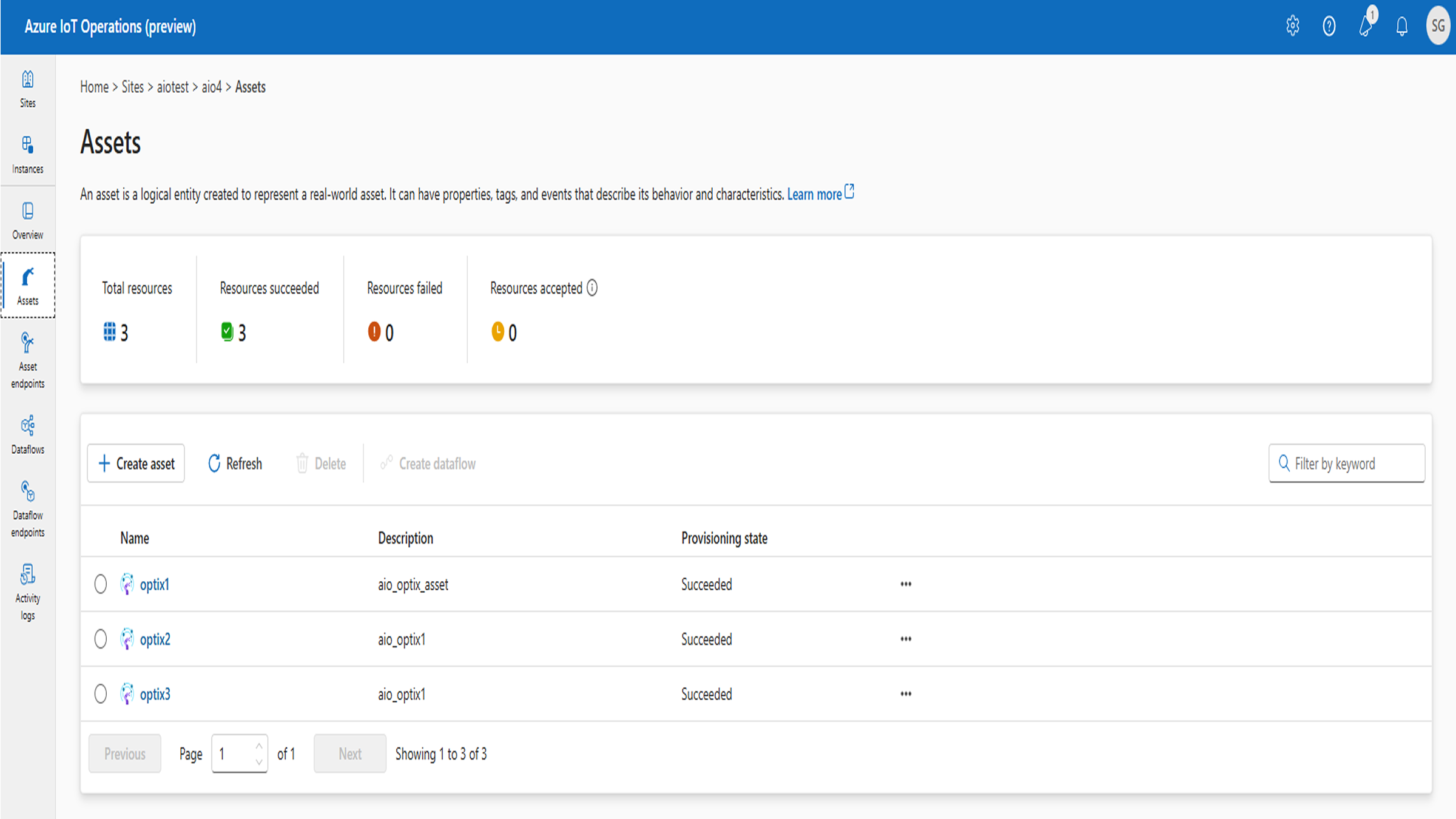The image size is (1456, 819).
Task: Click the Refresh button
Action: click(x=234, y=463)
